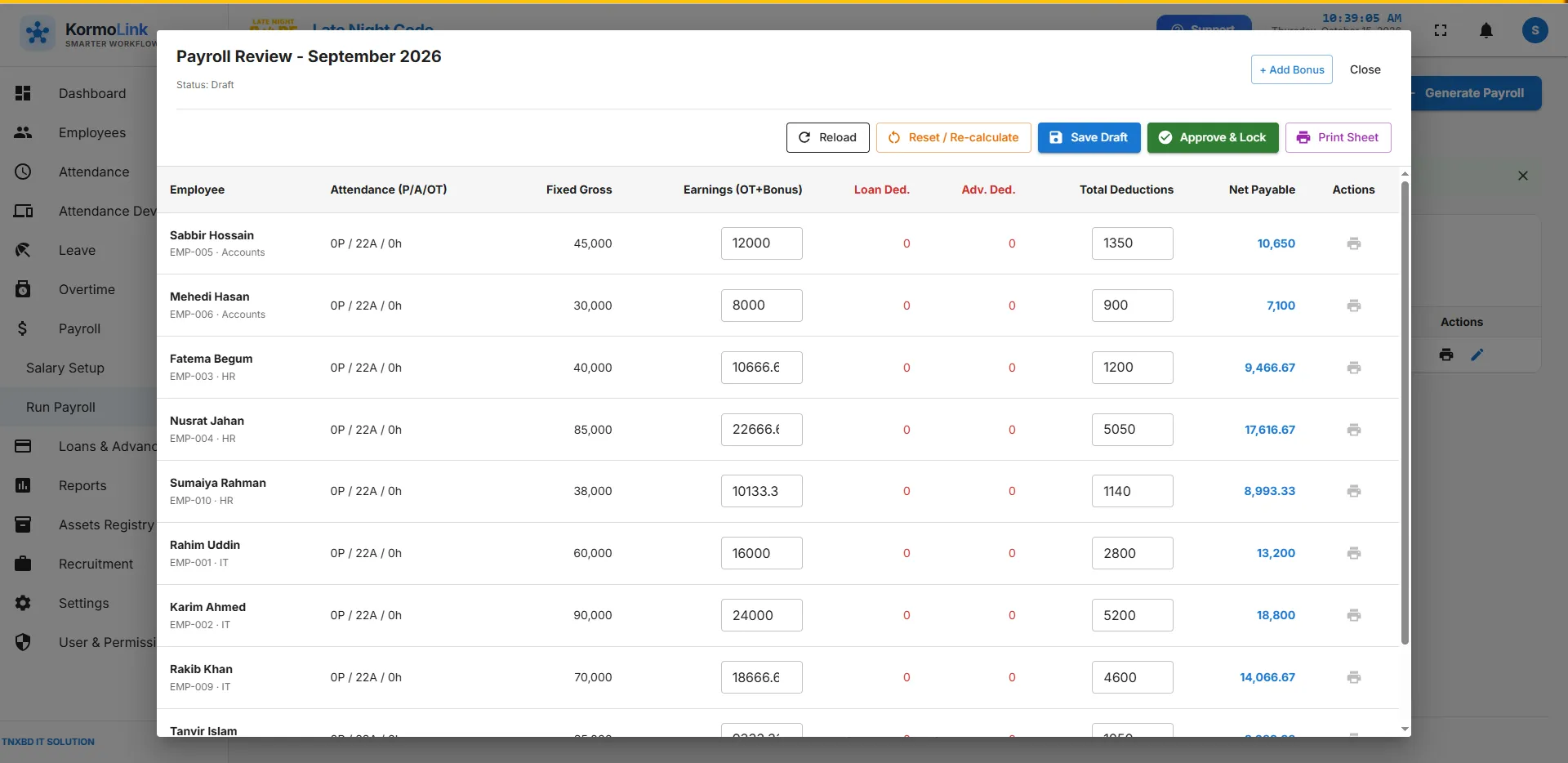Click TNXBD IT SOLUTION footer link
1568x763 pixels.
point(48,742)
